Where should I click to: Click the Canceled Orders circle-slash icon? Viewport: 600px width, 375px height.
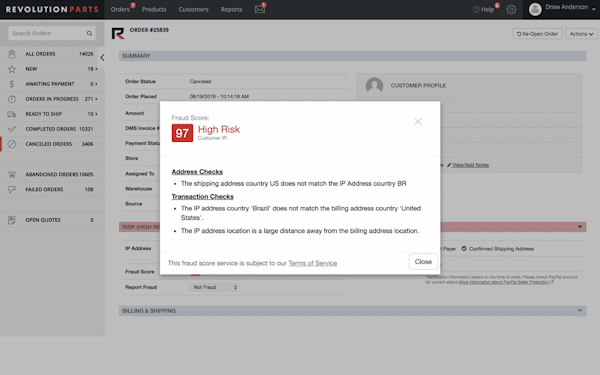[12, 144]
